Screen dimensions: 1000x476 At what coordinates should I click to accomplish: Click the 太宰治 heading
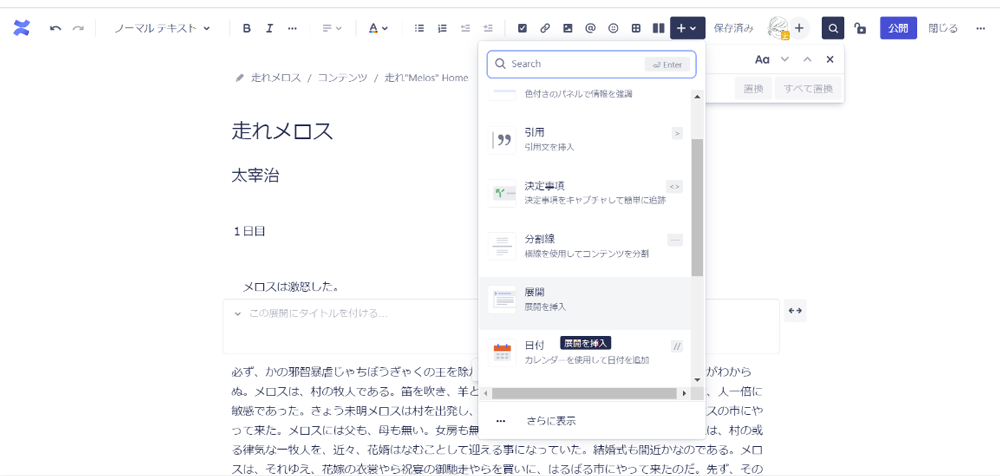click(255, 176)
